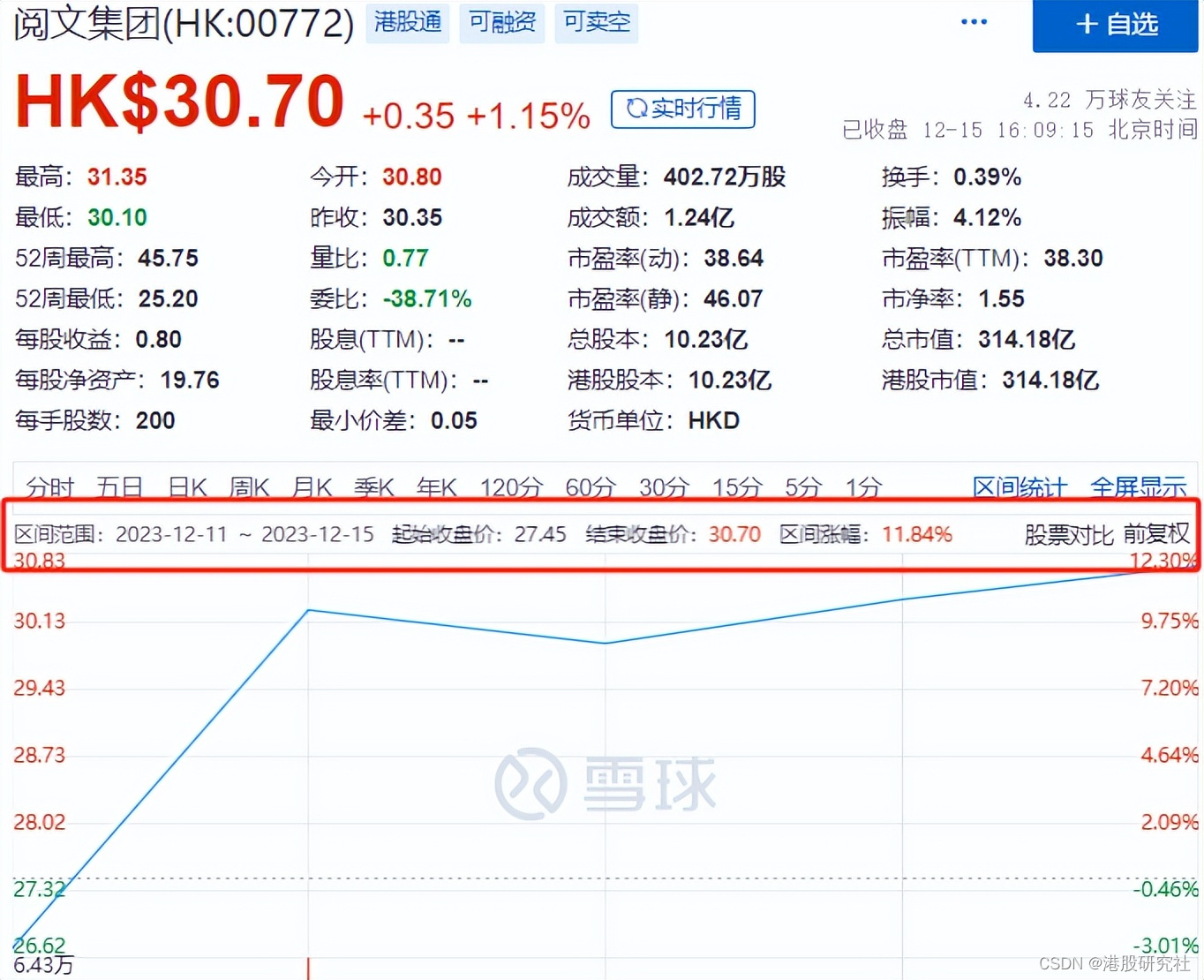Image resolution: width=1204 pixels, height=980 pixels.
Task: Click the 起始收盘价 value 27.45
Action: (x=540, y=534)
